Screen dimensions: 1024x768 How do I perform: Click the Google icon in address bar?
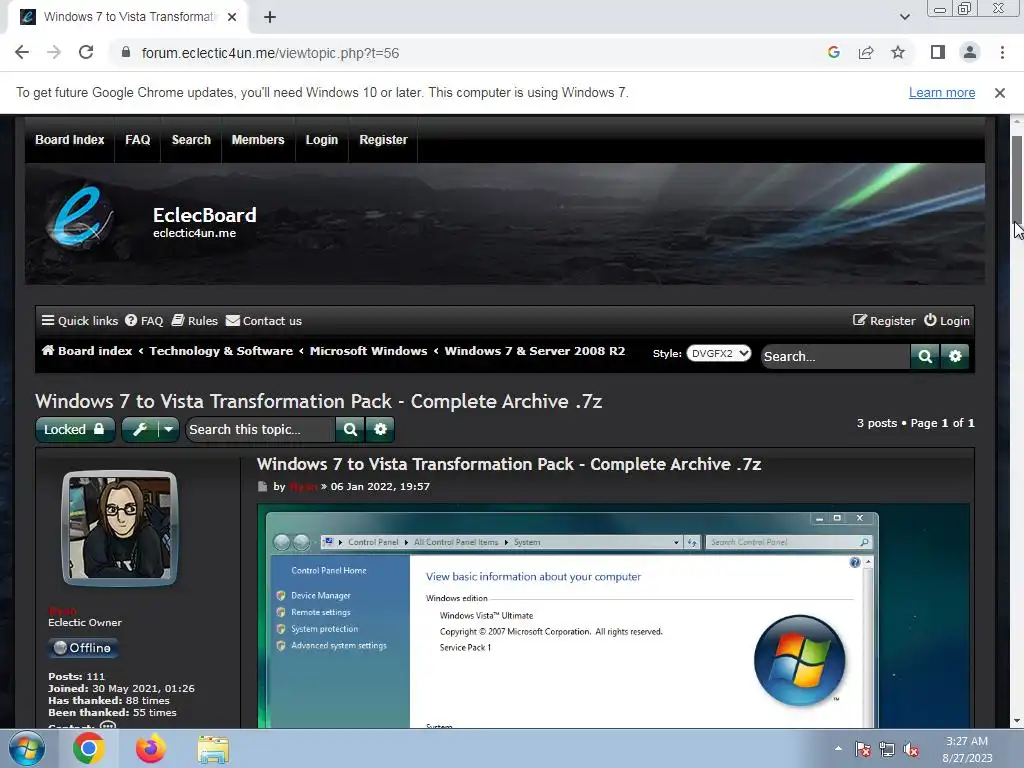pyautogui.click(x=833, y=53)
